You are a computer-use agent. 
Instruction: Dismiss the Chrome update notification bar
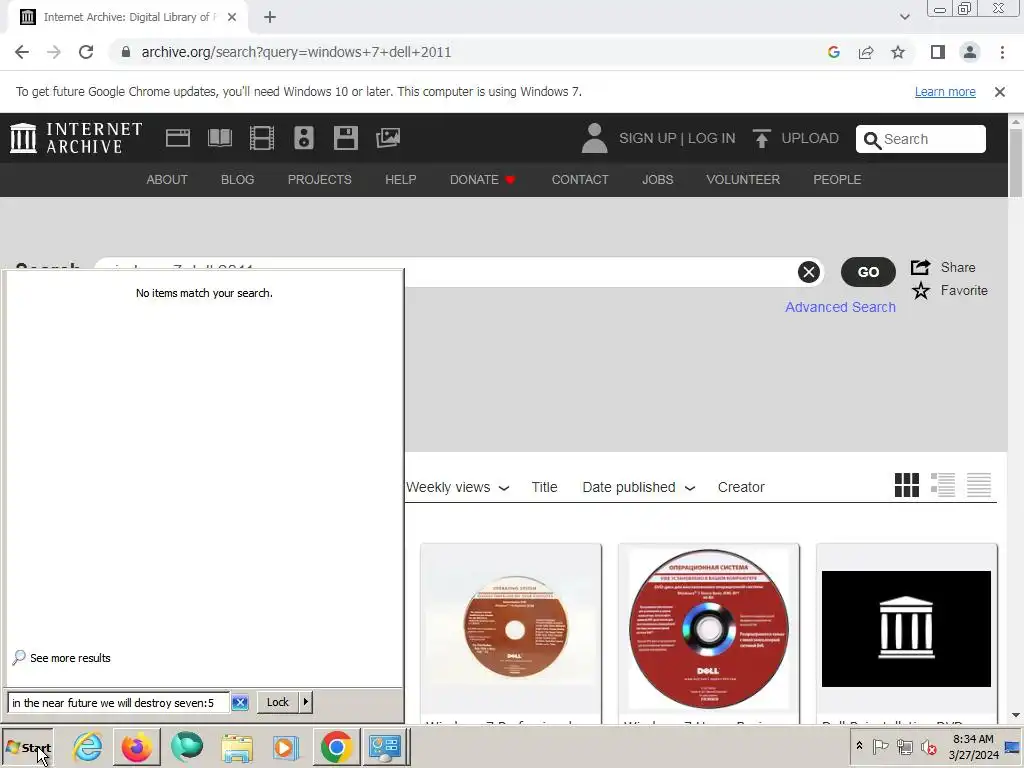pyautogui.click(x=1000, y=92)
